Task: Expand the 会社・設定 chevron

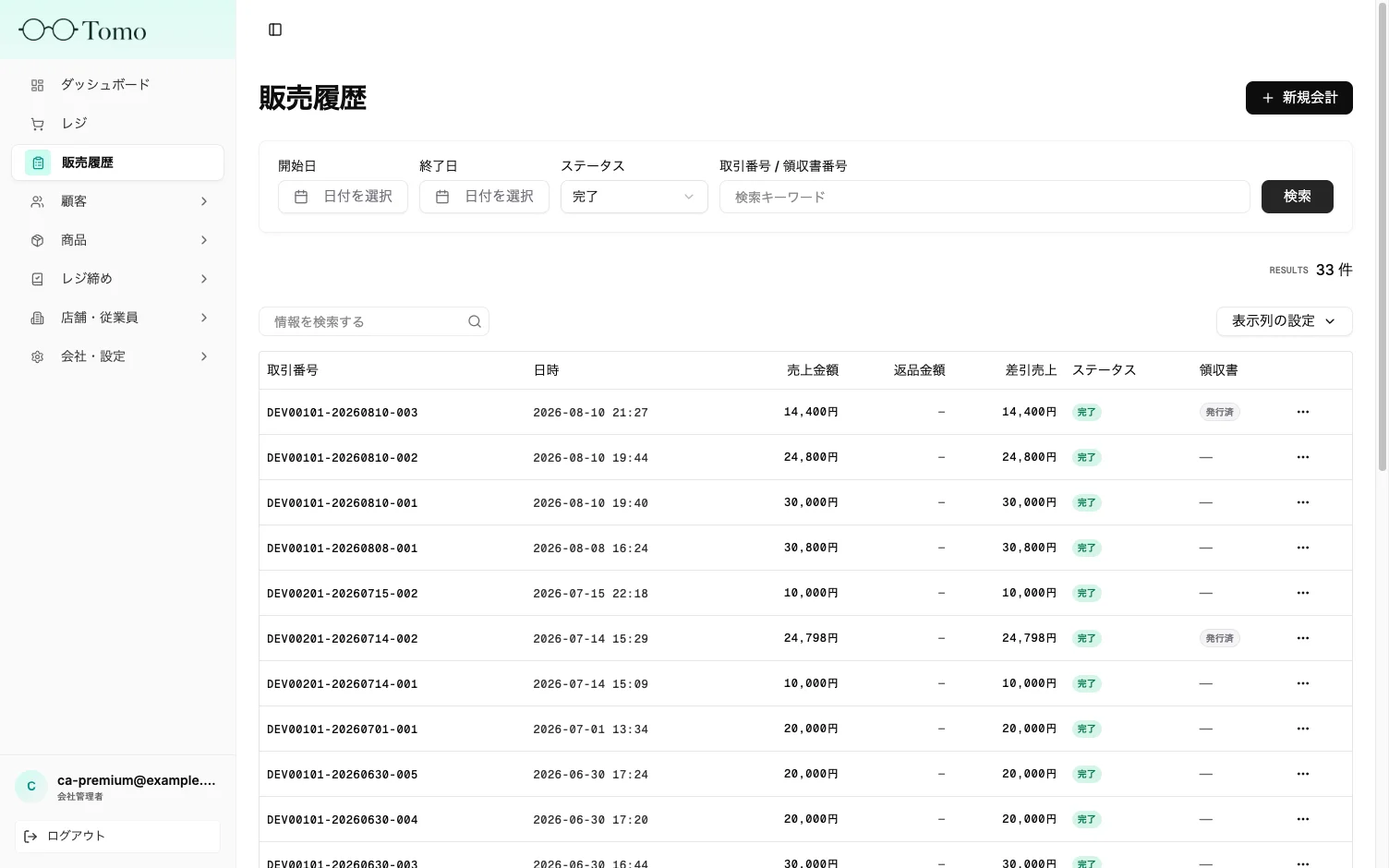Action: point(204,356)
